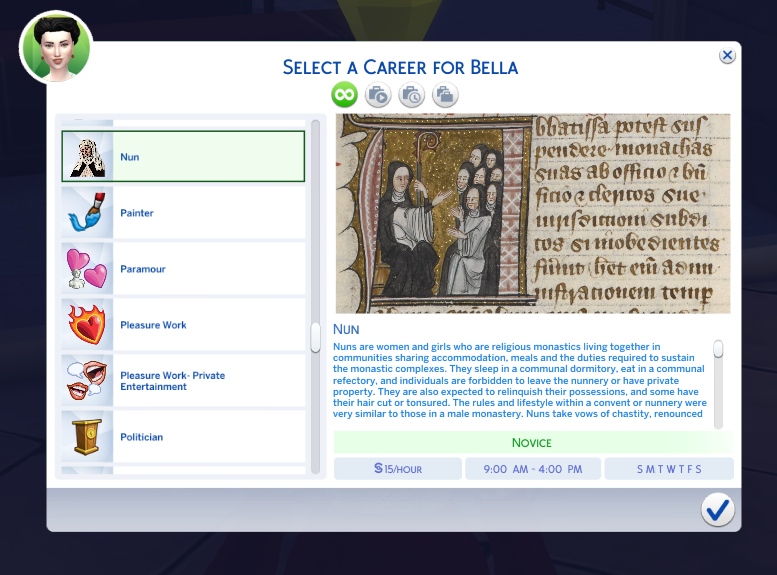Screen dimensions: 777x575
Task: Filter by freelance careers icon
Action: point(445,94)
